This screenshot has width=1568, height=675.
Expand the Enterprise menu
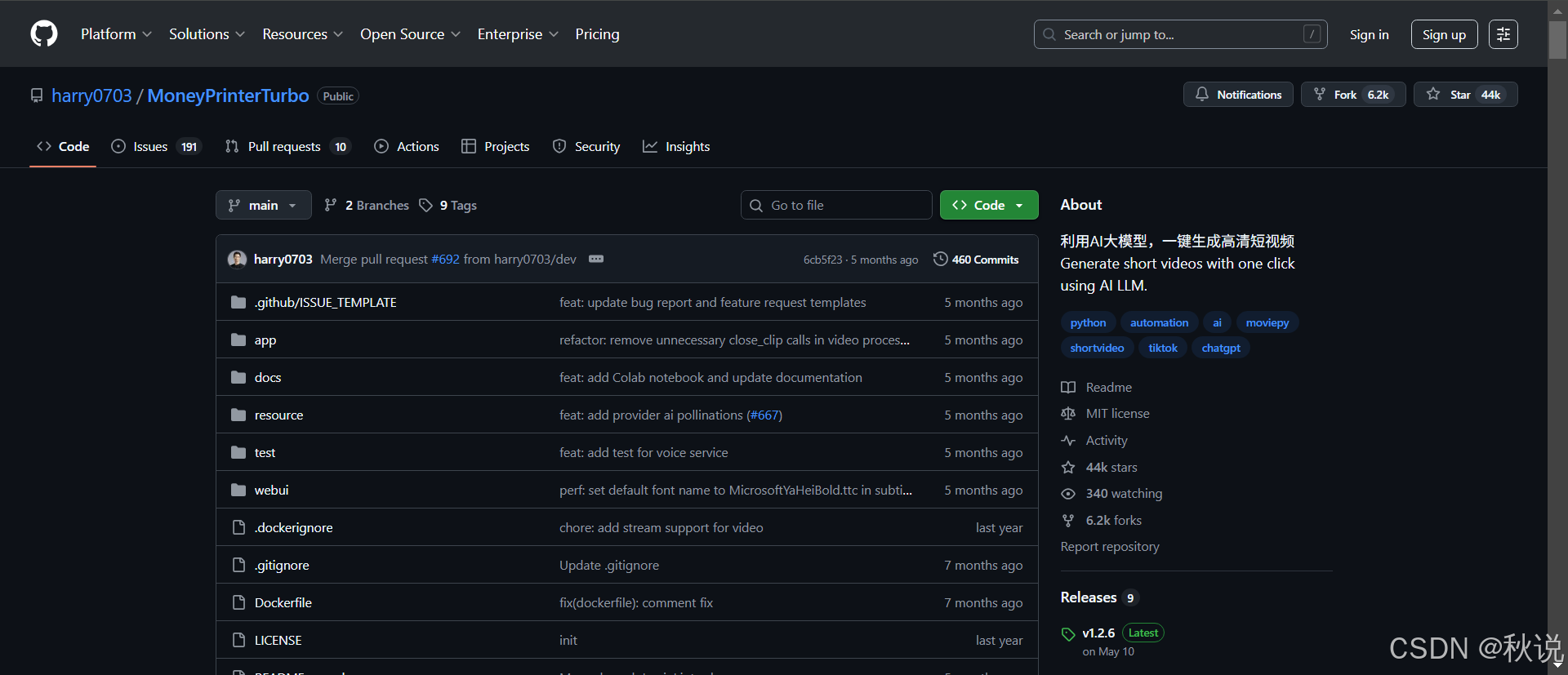coord(518,34)
